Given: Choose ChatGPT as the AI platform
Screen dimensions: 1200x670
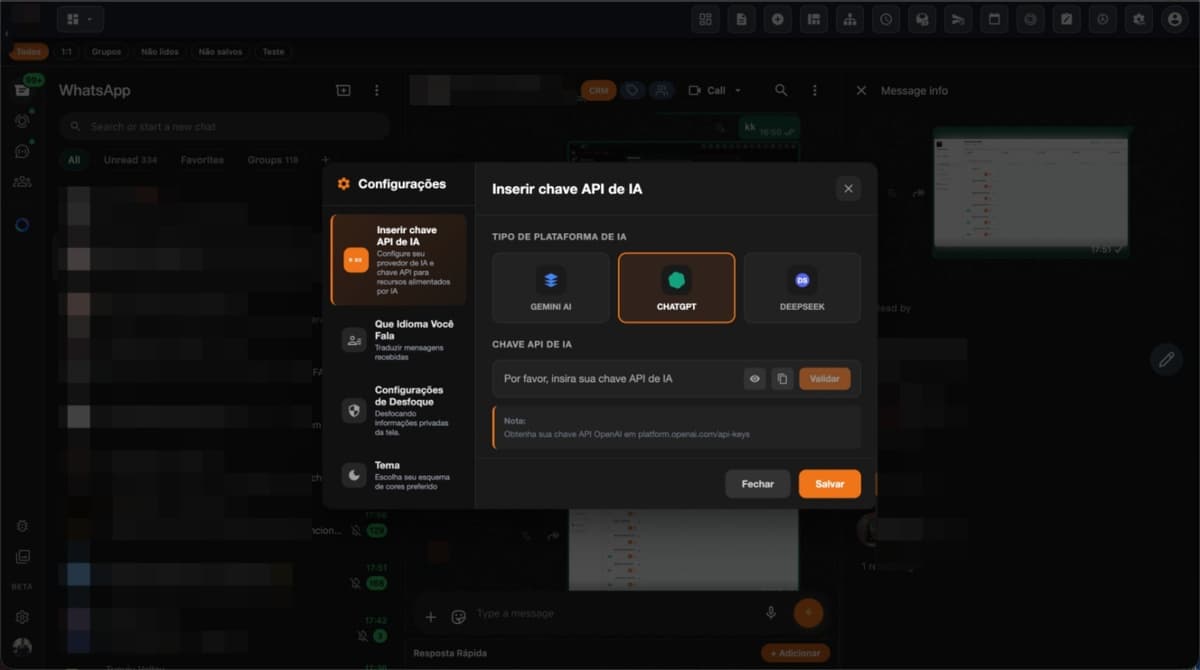Looking at the screenshot, I should pos(676,287).
